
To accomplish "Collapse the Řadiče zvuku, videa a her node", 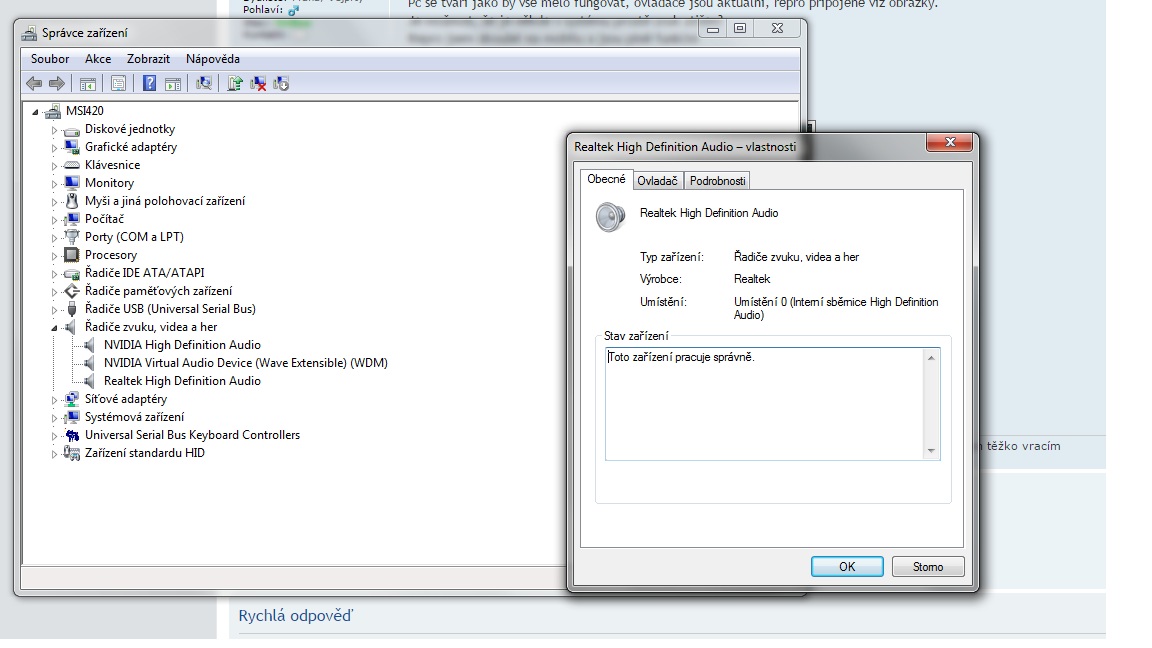I will tap(54, 328).
